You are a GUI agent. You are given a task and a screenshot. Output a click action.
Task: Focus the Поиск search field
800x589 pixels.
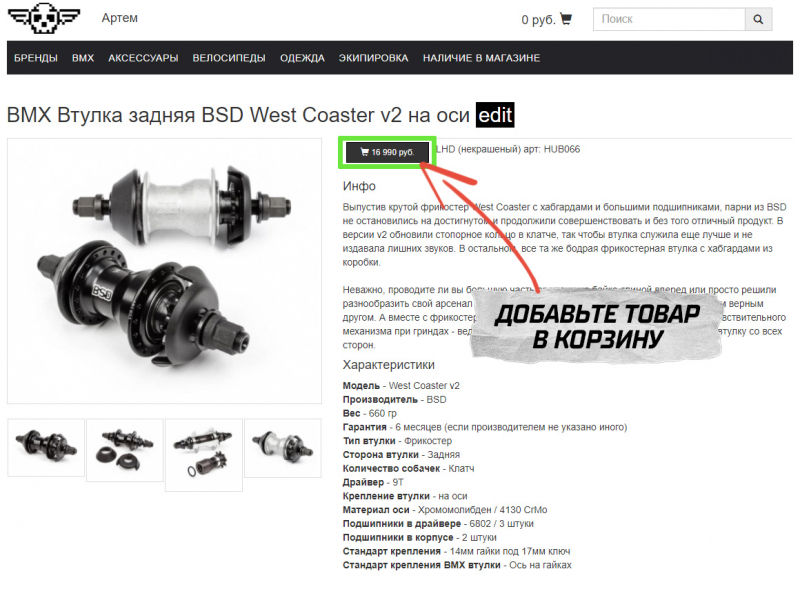pyautogui.click(x=669, y=19)
